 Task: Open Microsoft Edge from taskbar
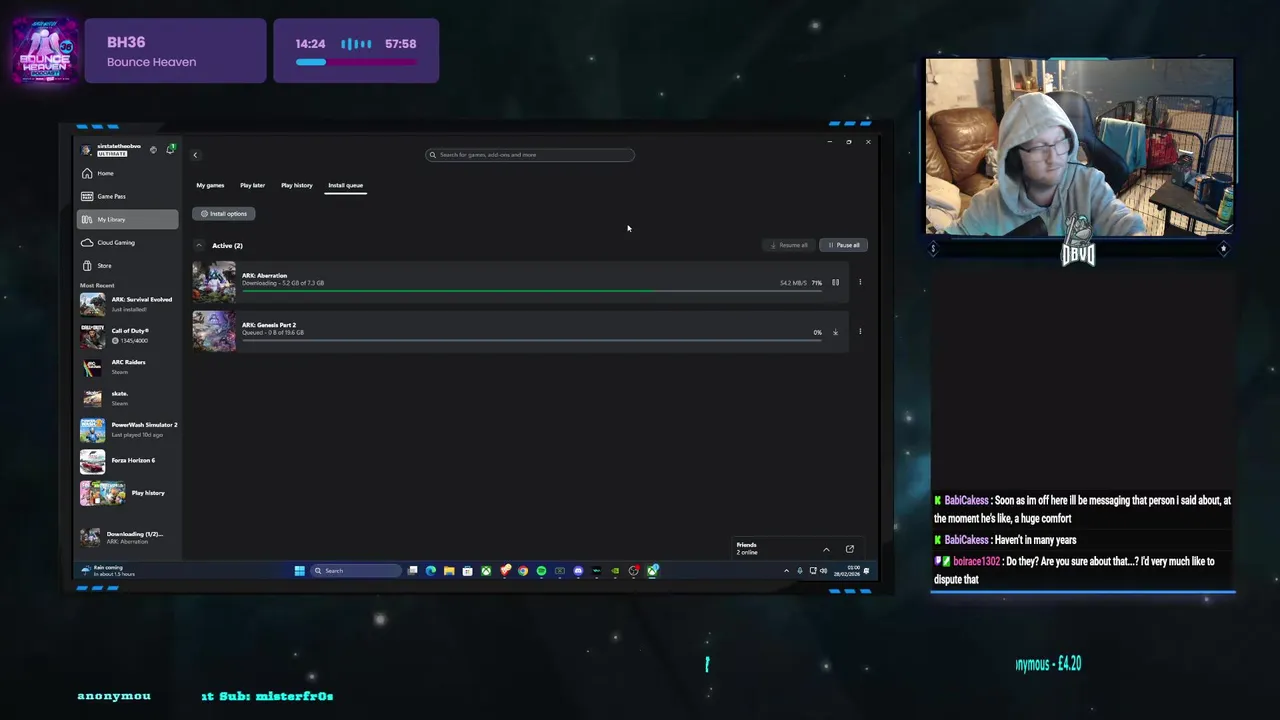coord(431,571)
